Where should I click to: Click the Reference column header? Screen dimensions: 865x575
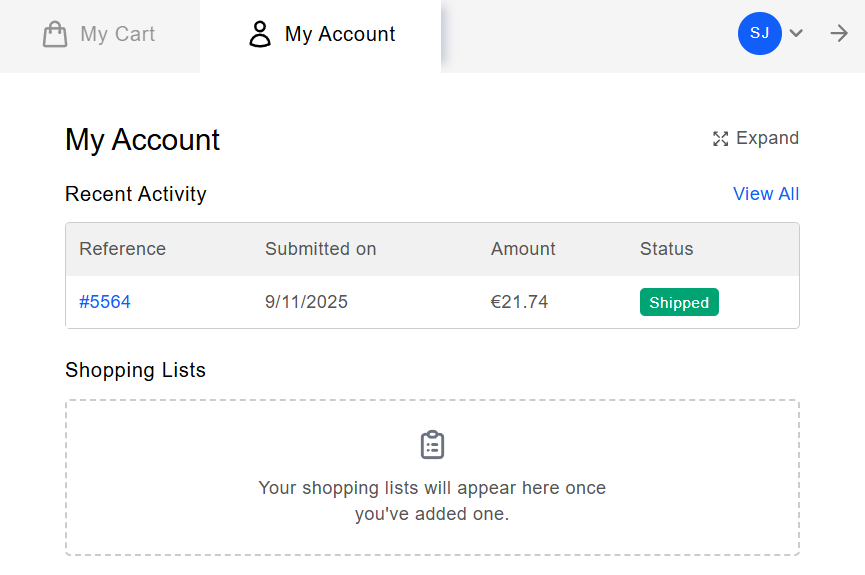pos(123,249)
